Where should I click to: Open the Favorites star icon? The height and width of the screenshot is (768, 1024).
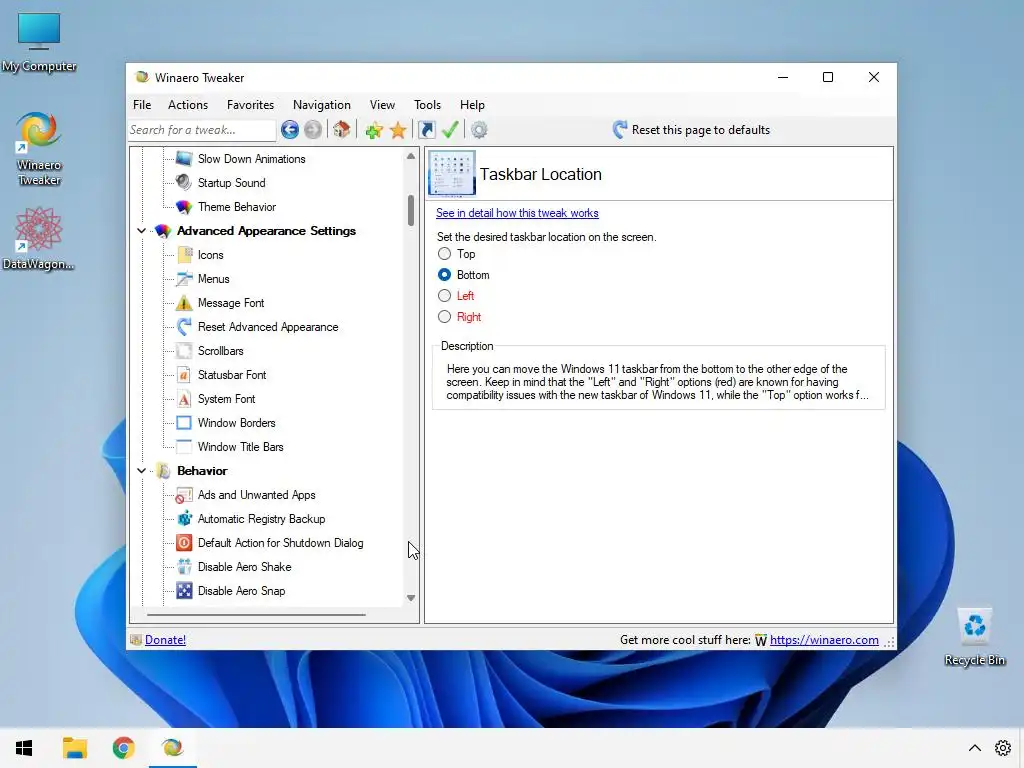(398, 130)
